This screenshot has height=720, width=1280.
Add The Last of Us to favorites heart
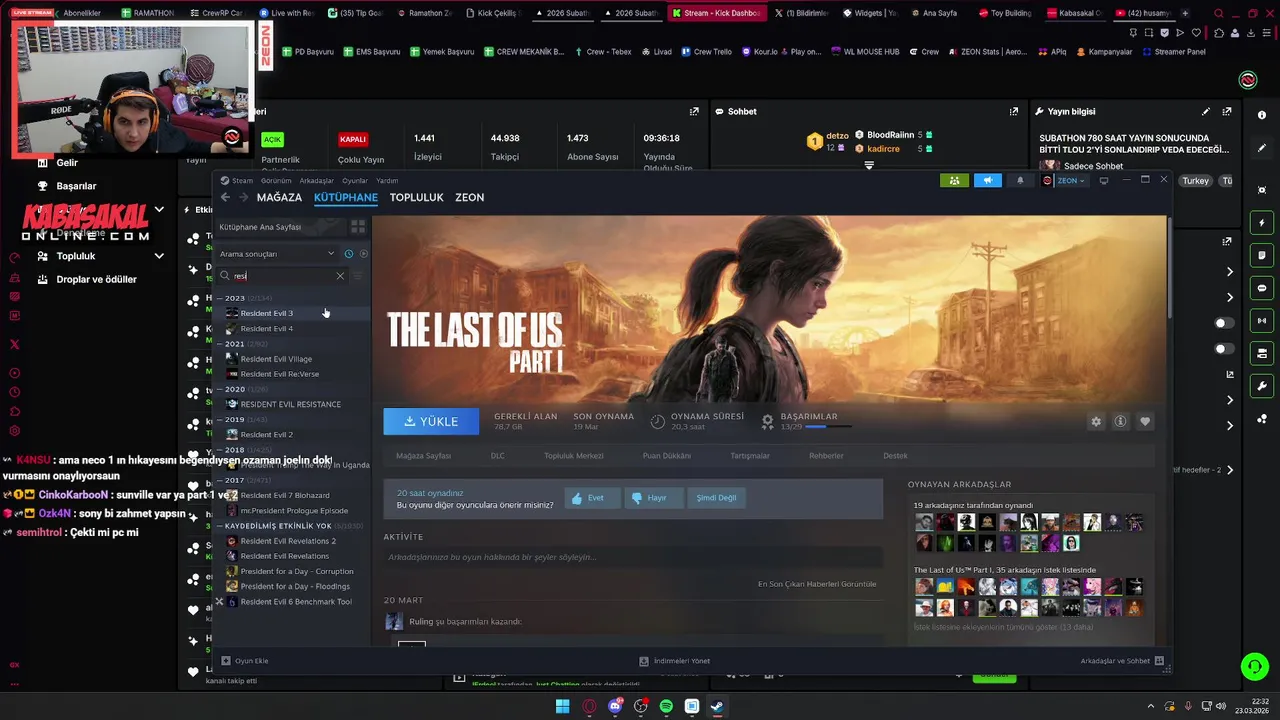pyautogui.click(x=1145, y=422)
